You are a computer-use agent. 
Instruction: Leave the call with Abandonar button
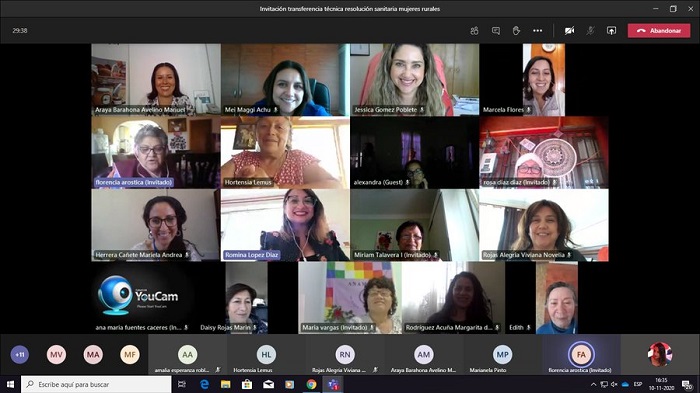coord(659,31)
